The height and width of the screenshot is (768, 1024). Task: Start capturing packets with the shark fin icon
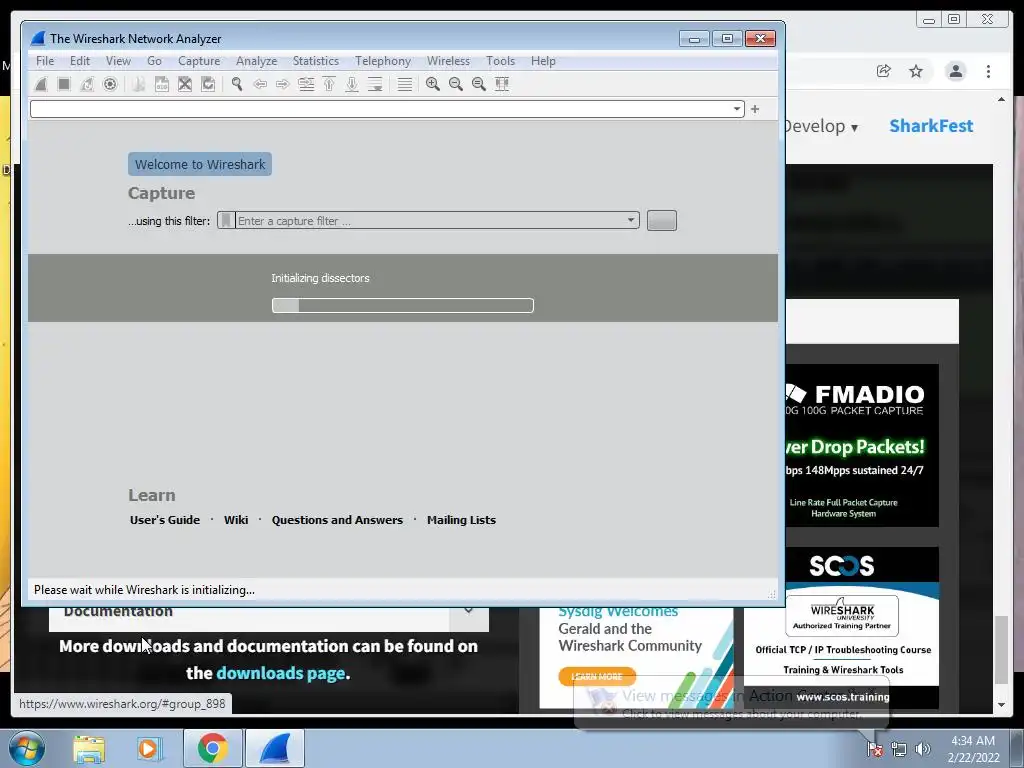tap(40, 84)
